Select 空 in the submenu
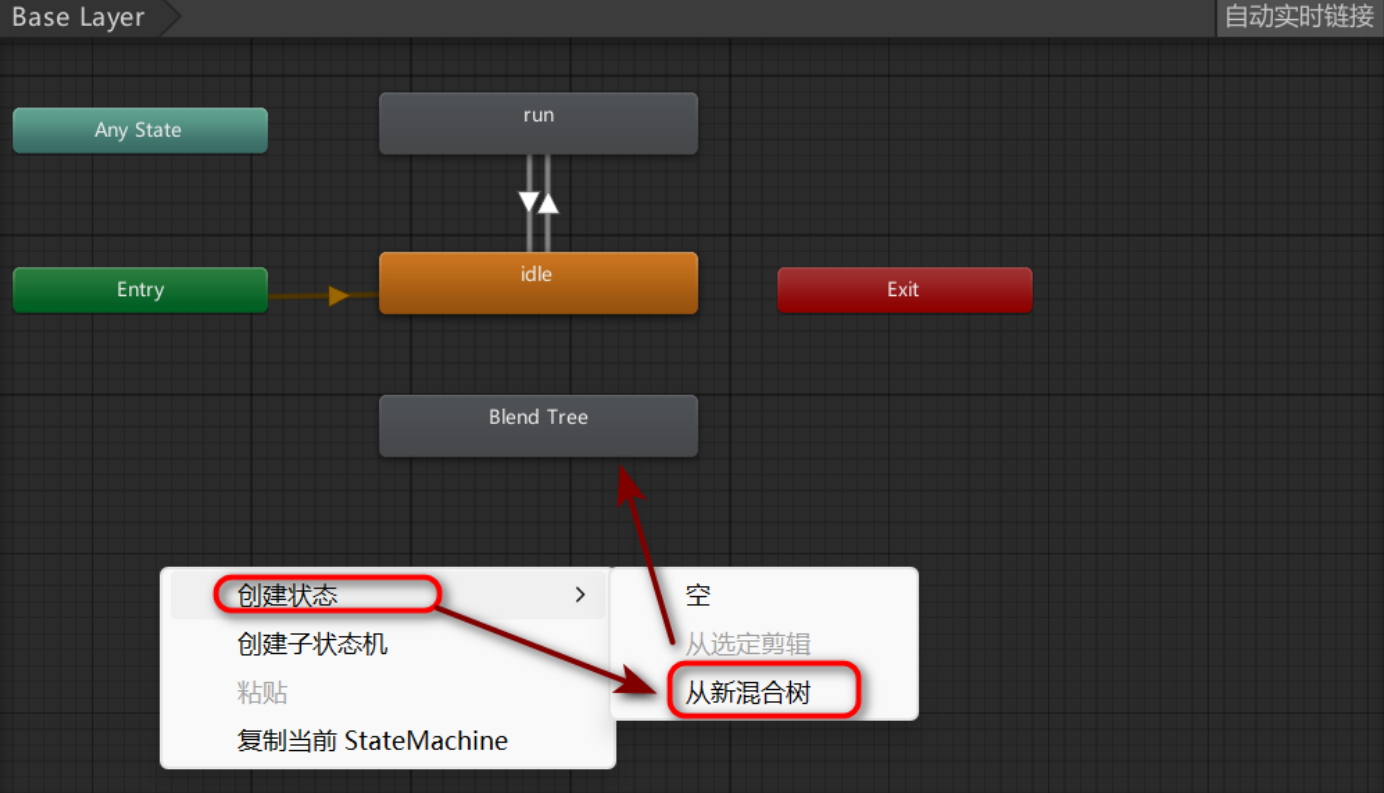The image size is (1384, 793). pos(764,596)
